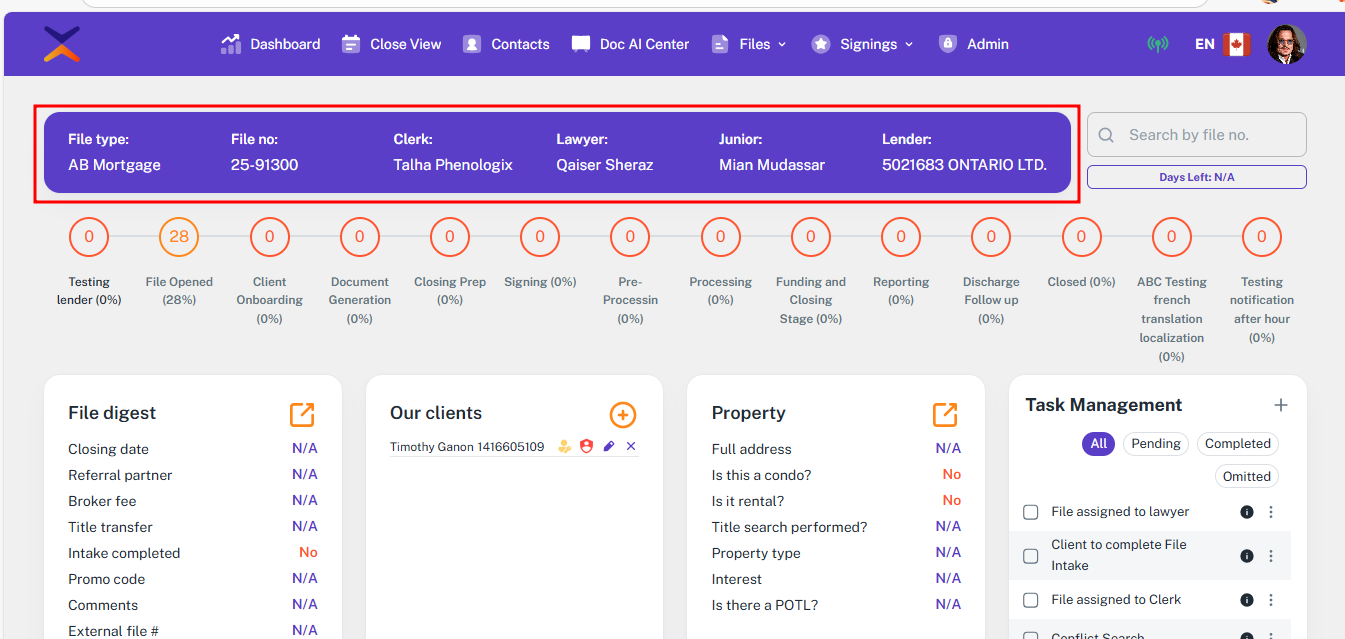The height and width of the screenshot is (639, 1345).
Task: Open the Contacts section
Action: click(506, 44)
